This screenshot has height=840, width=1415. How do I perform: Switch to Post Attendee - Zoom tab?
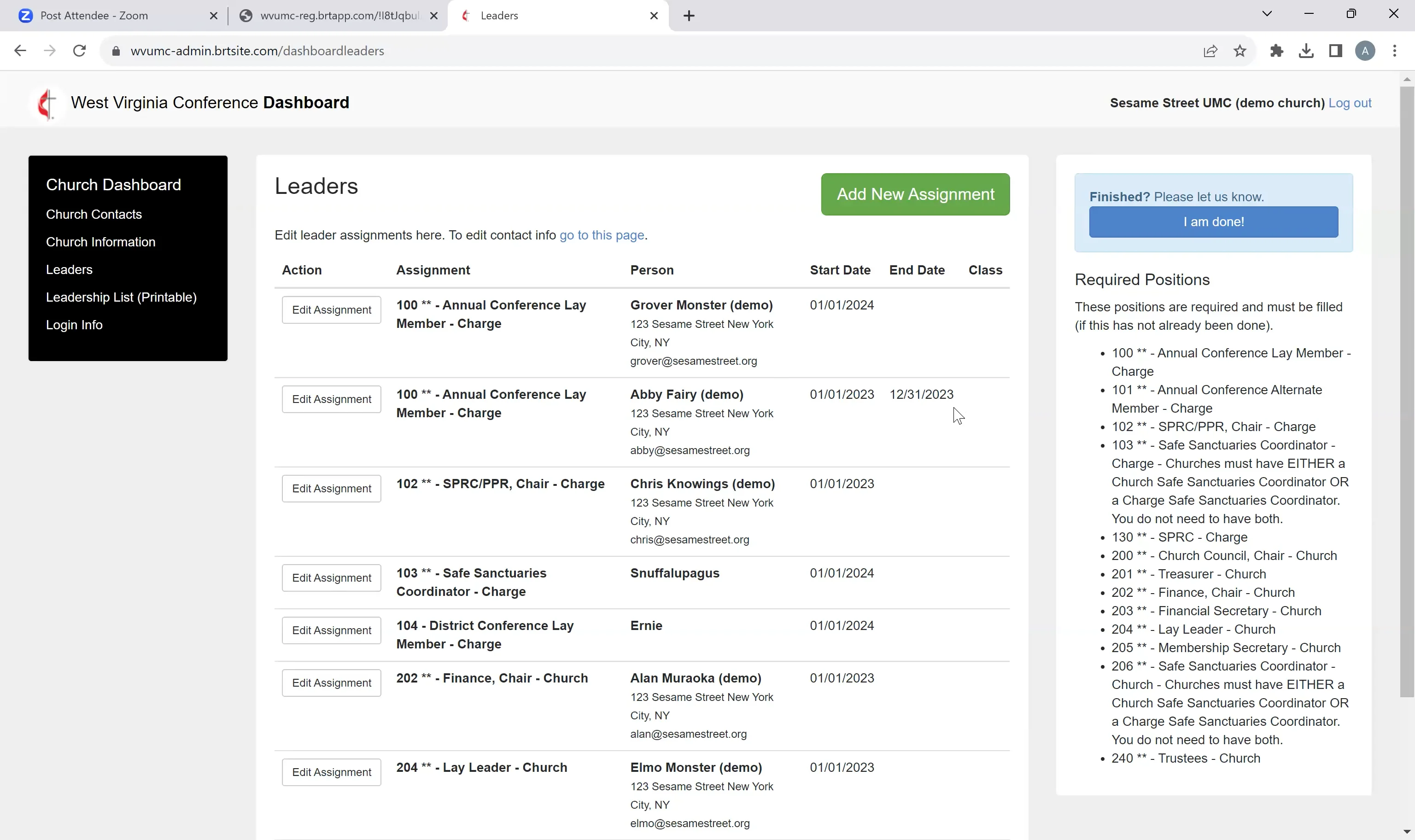94,16
